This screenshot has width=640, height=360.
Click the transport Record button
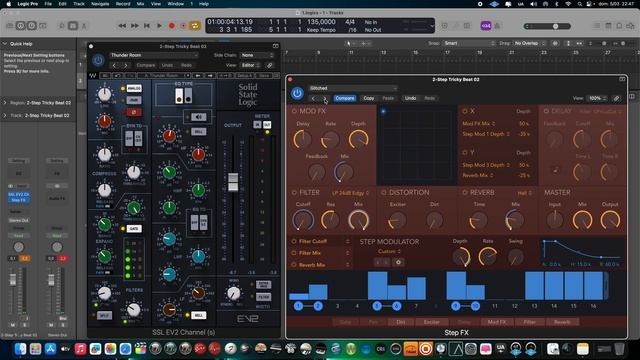171,26
